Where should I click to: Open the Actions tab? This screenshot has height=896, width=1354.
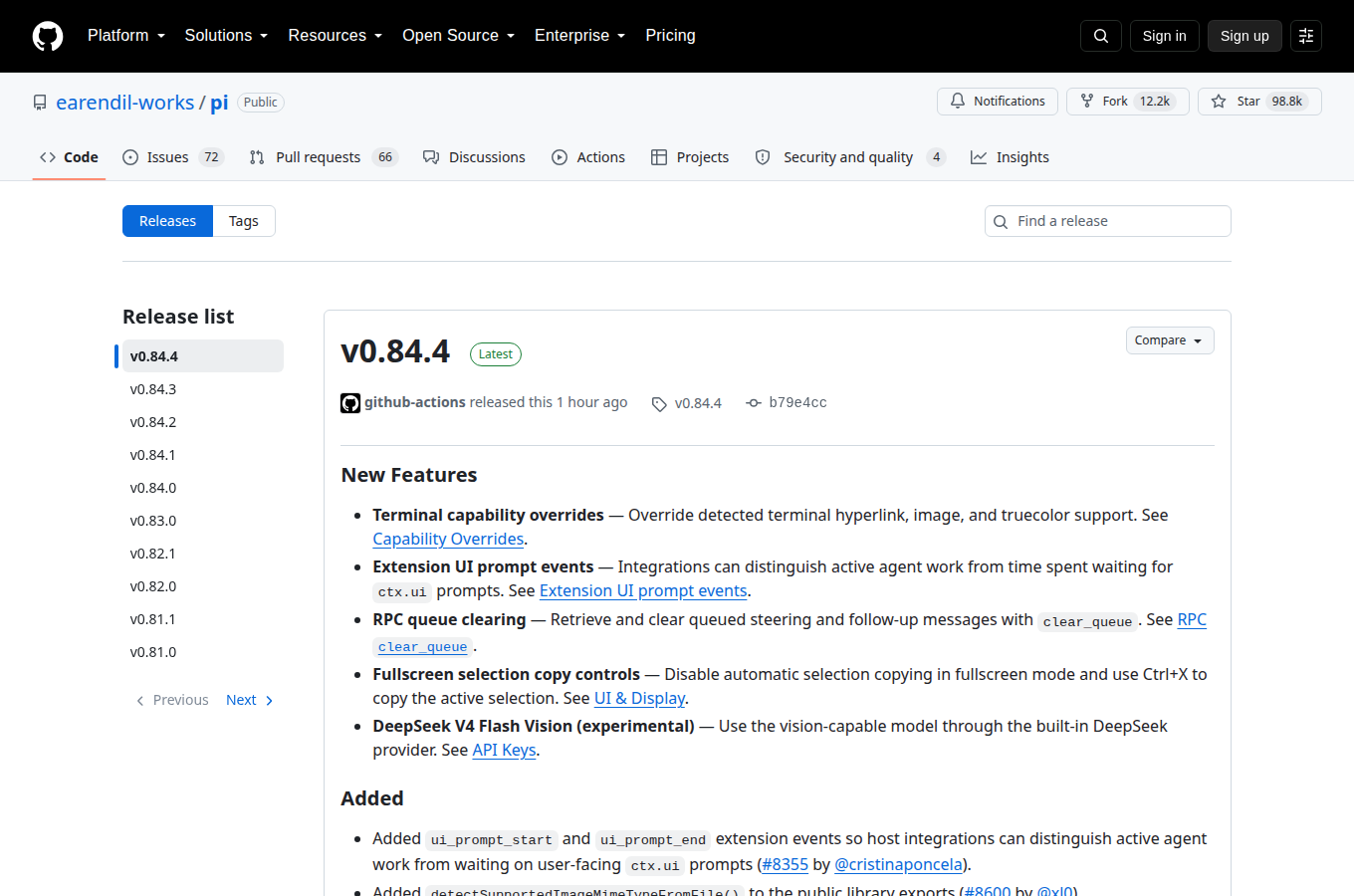tap(588, 157)
